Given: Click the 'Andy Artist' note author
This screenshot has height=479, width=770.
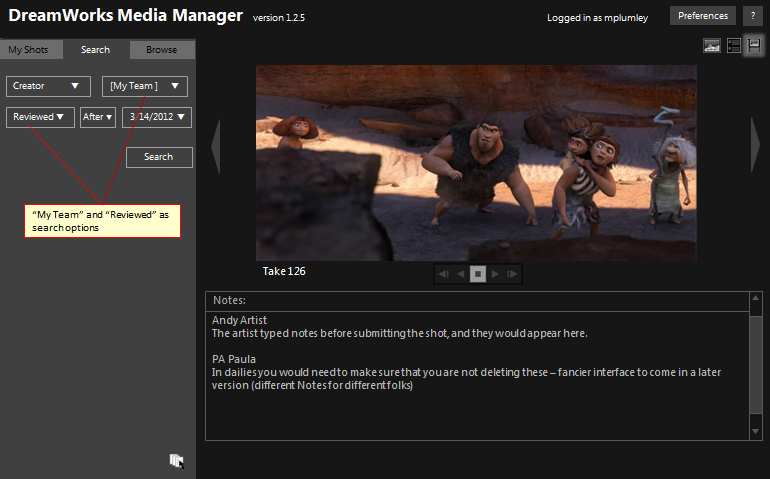Looking at the screenshot, I should click(x=239, y=320).
